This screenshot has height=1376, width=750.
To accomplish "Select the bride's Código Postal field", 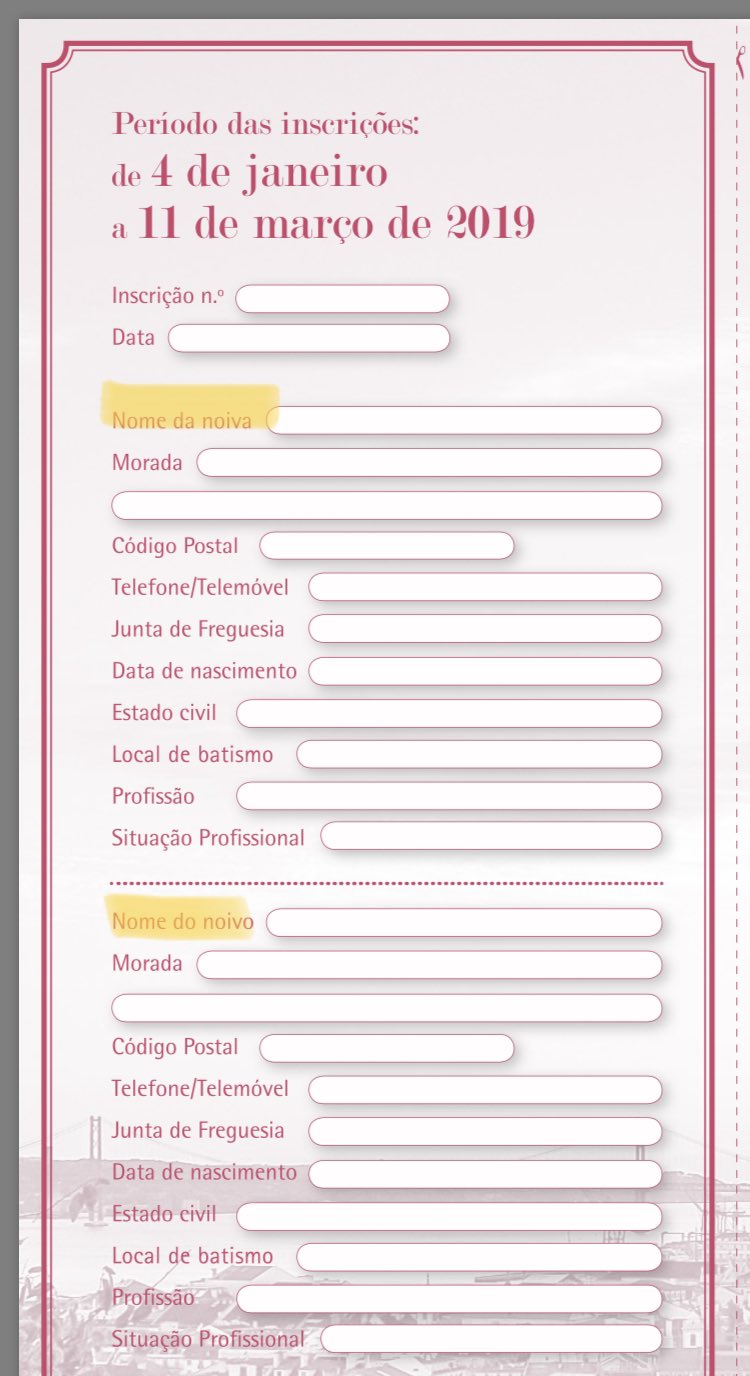I will (x=386, y=546).
